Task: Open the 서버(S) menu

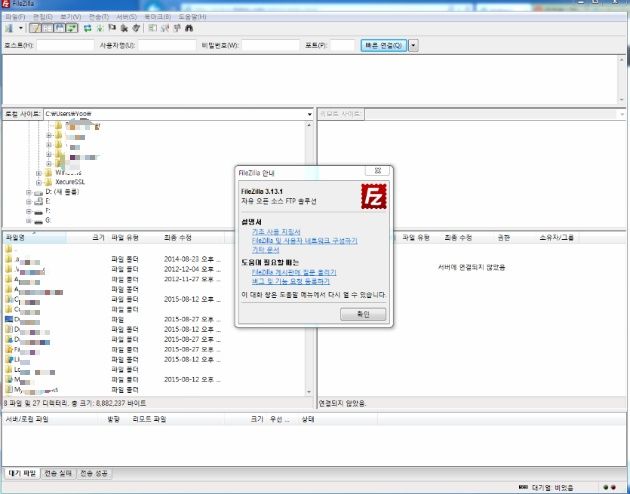Action: [127, 17]
